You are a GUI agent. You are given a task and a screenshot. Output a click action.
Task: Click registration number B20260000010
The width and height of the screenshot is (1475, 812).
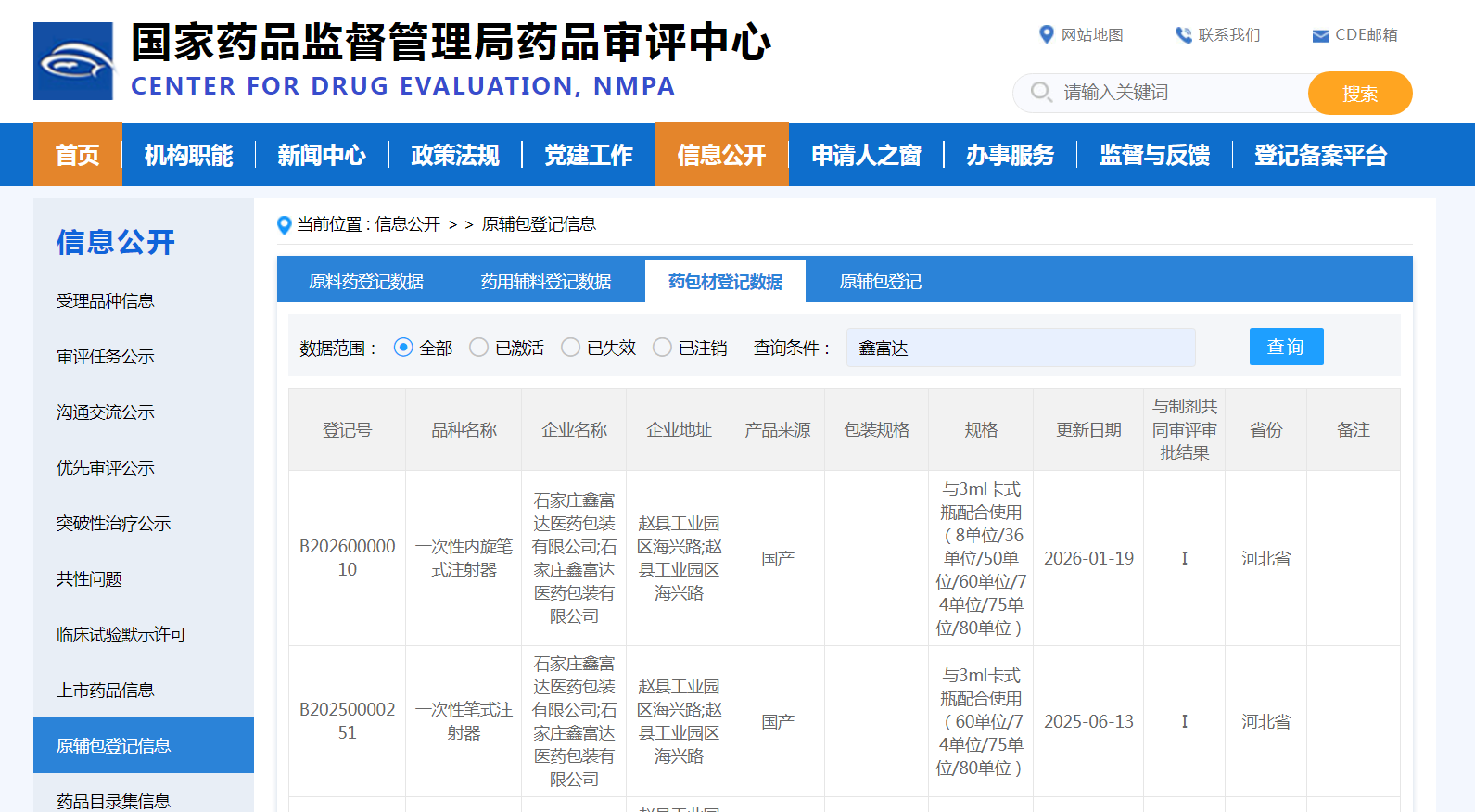pos(348,557)
